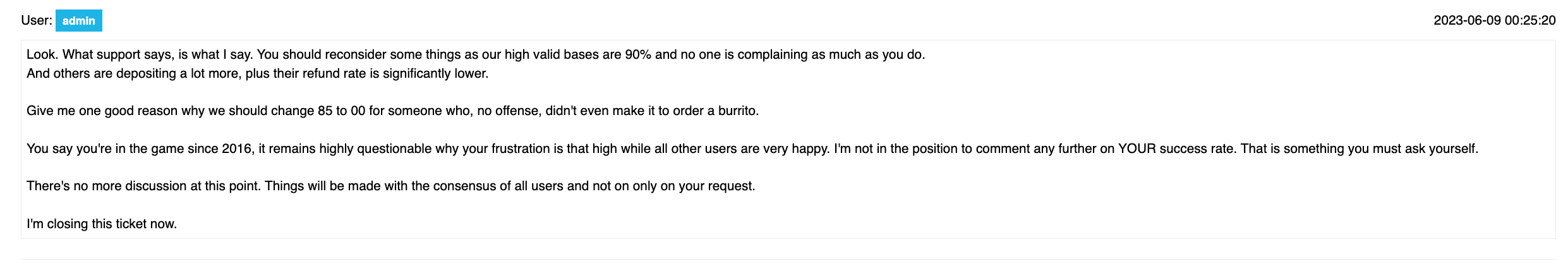Click the empty area right of the closing line

pyautogui.click(x=865, y=224)
